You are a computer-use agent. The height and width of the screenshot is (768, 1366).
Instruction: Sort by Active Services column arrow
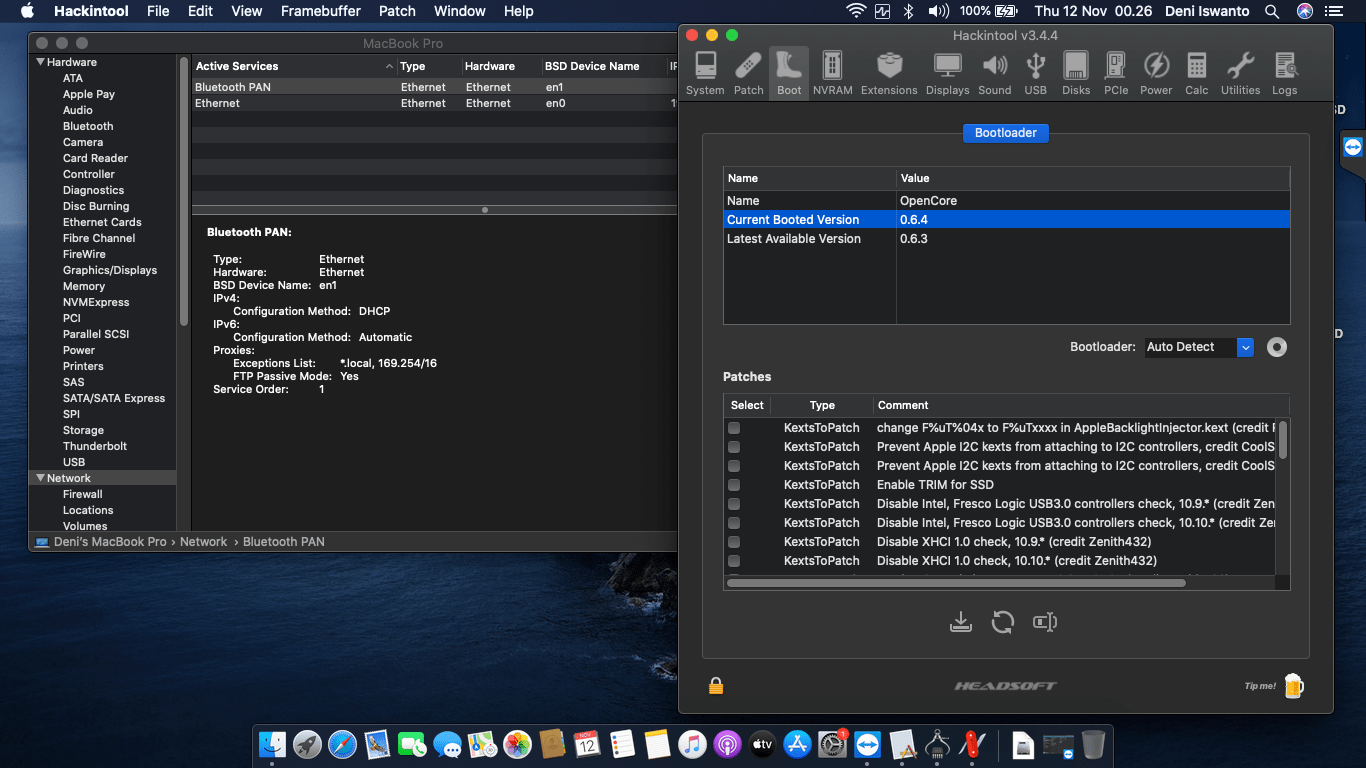pyautogui.click(x=389, y=66)
